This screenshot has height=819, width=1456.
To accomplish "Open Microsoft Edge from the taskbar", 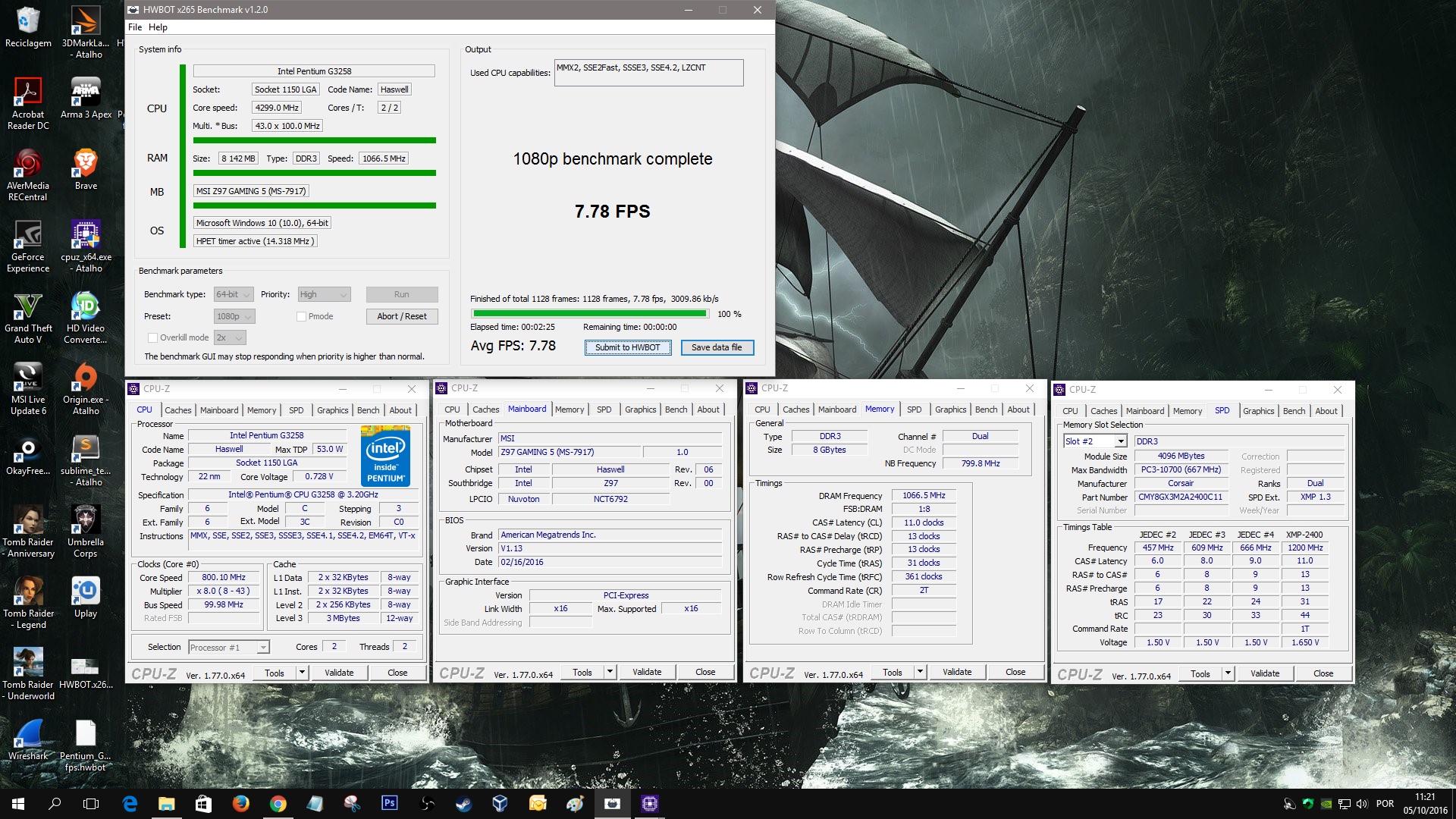I will tap(130, 803).
